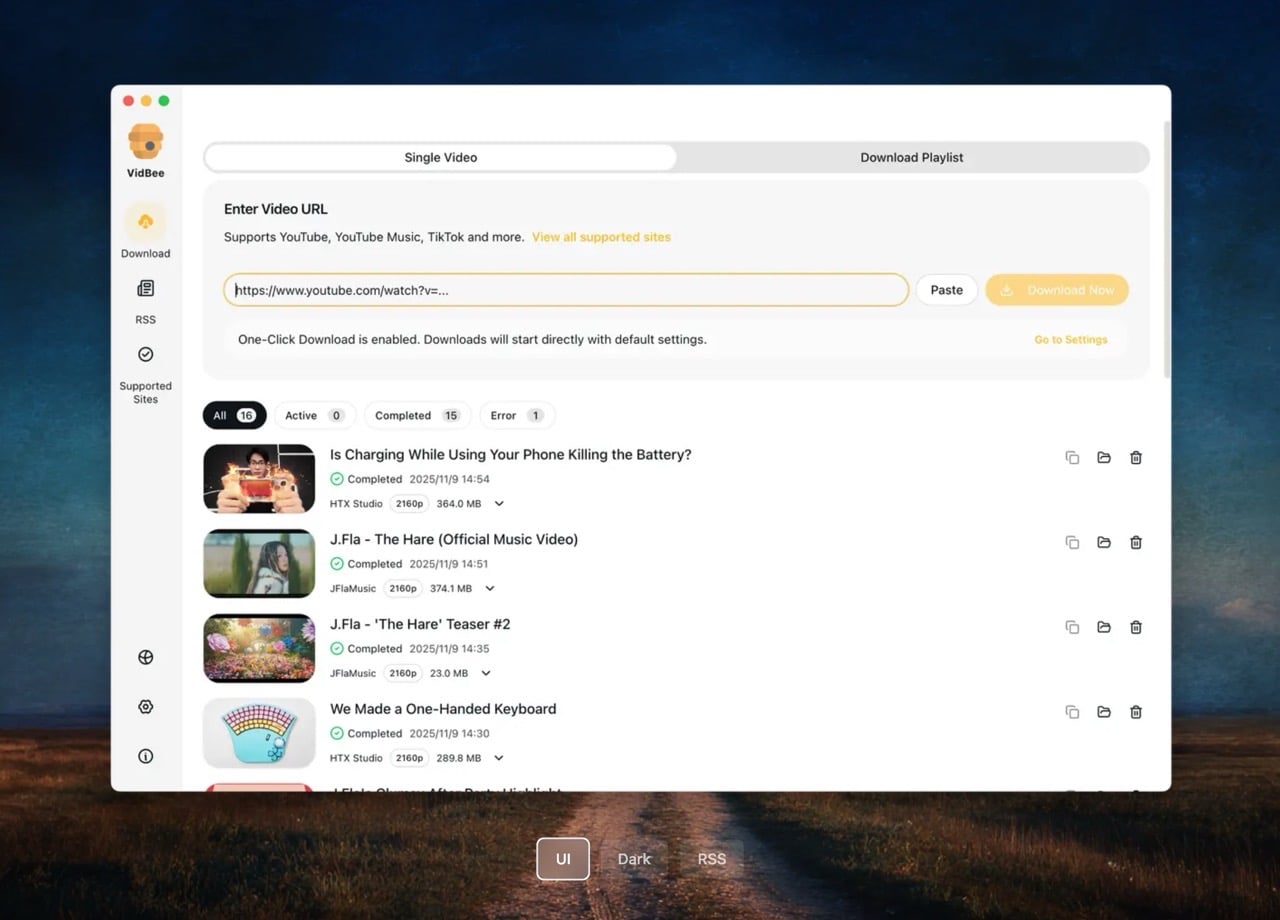Viewport: 1280px width, 920px height.
Task: Filter list to Active downloads
Action: click(314, 415)
